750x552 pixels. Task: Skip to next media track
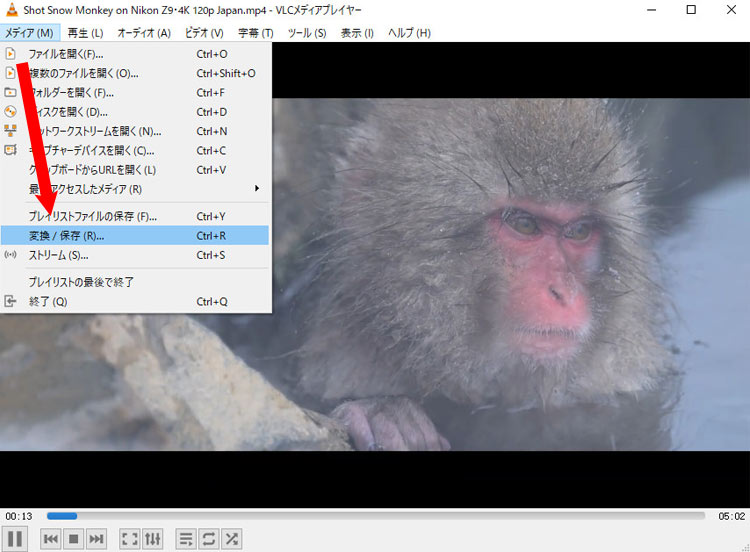[96, 539]
